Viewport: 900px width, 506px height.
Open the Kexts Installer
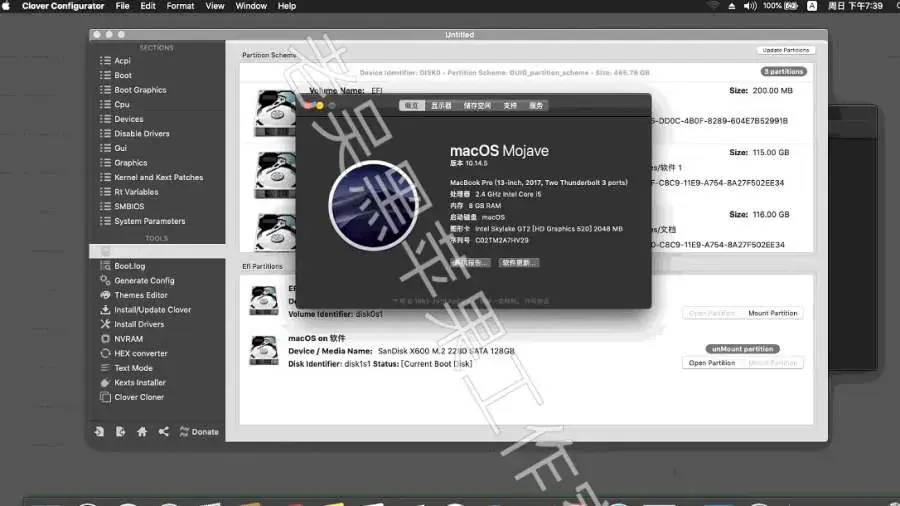click(x=139, y=383)
